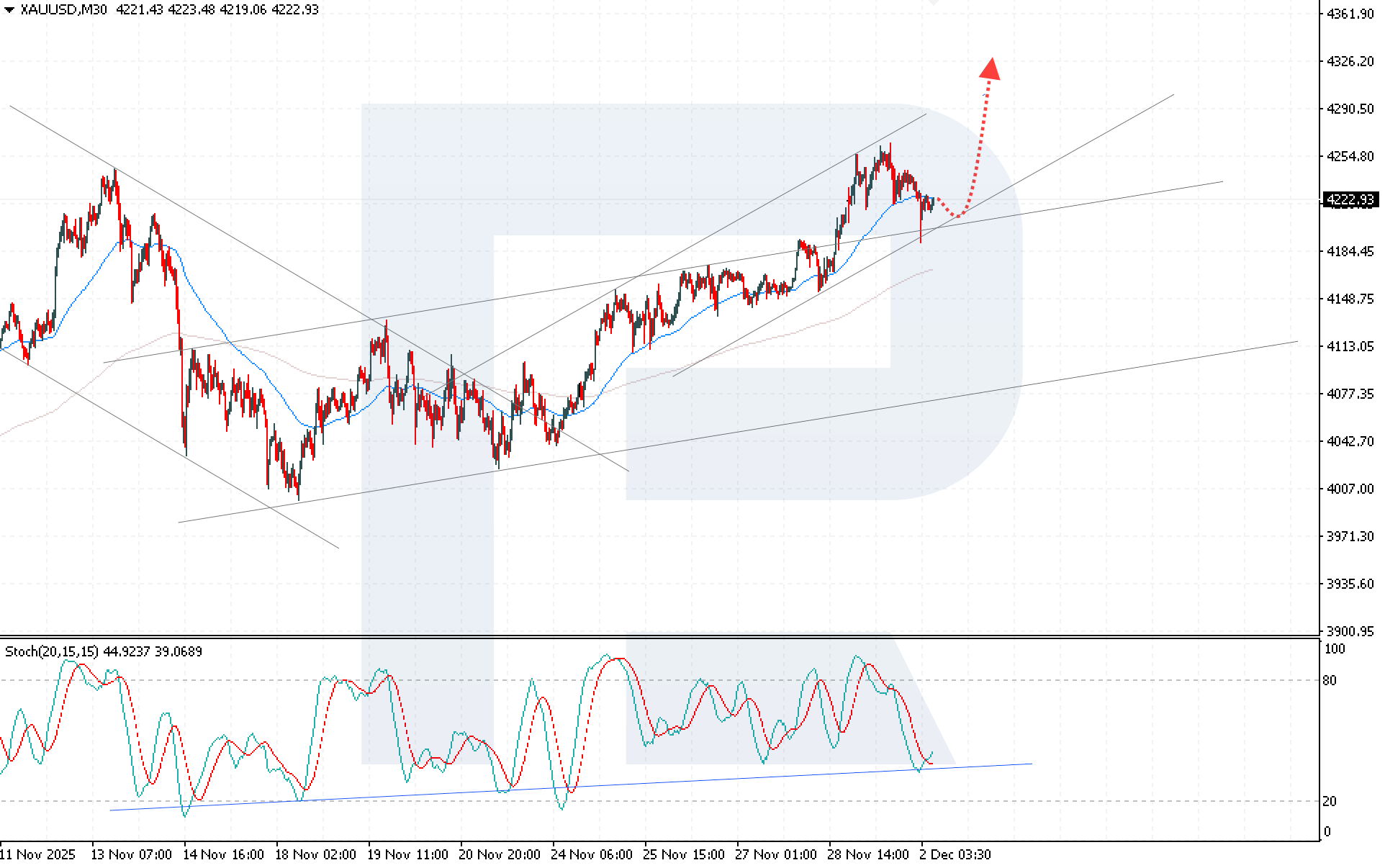Image resolution: width=1385 pixels, height=868 pixels.
Task: Select the 24 Nov 06:00 time label
Action: [x=591, y=854]
